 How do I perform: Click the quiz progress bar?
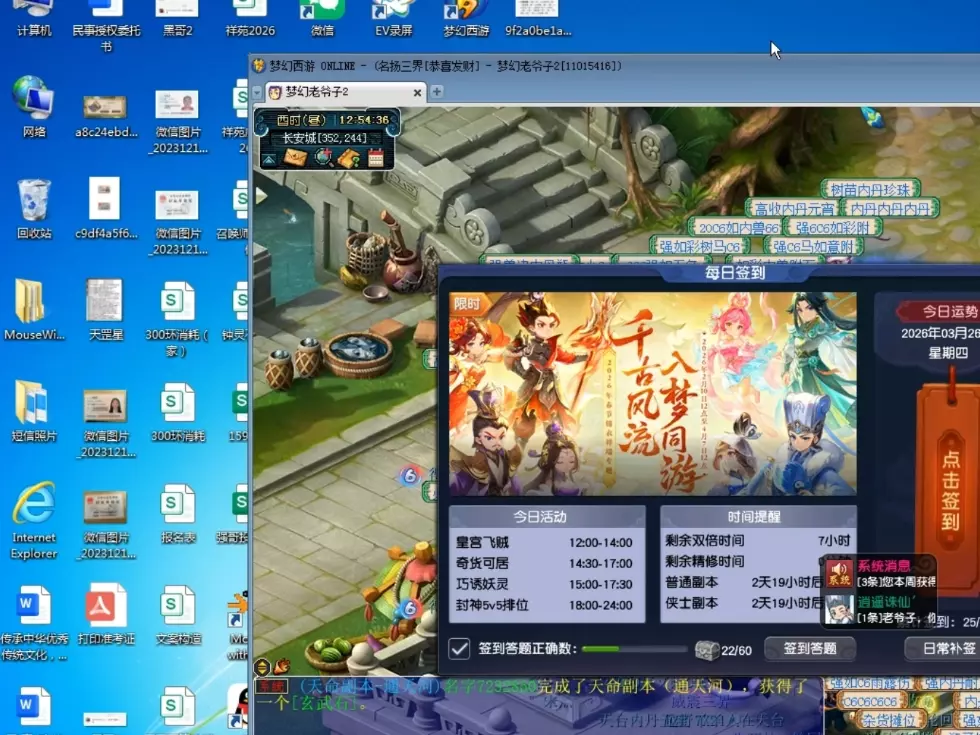click(x=634, y=649)
